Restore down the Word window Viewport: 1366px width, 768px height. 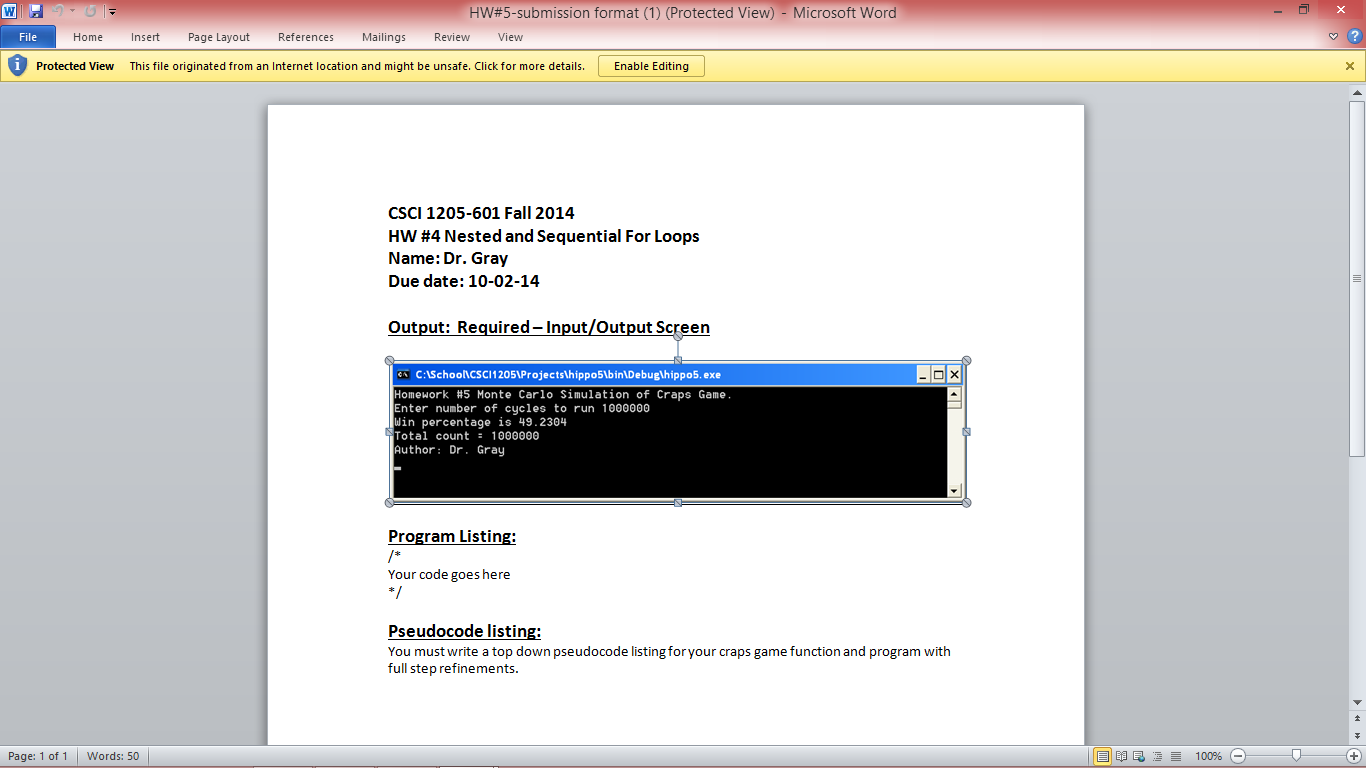[1304, 11]
